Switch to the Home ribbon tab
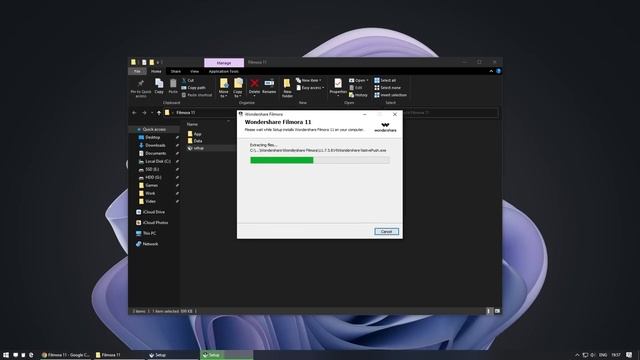The image size is (640, 360). click(x=156, y=71)
